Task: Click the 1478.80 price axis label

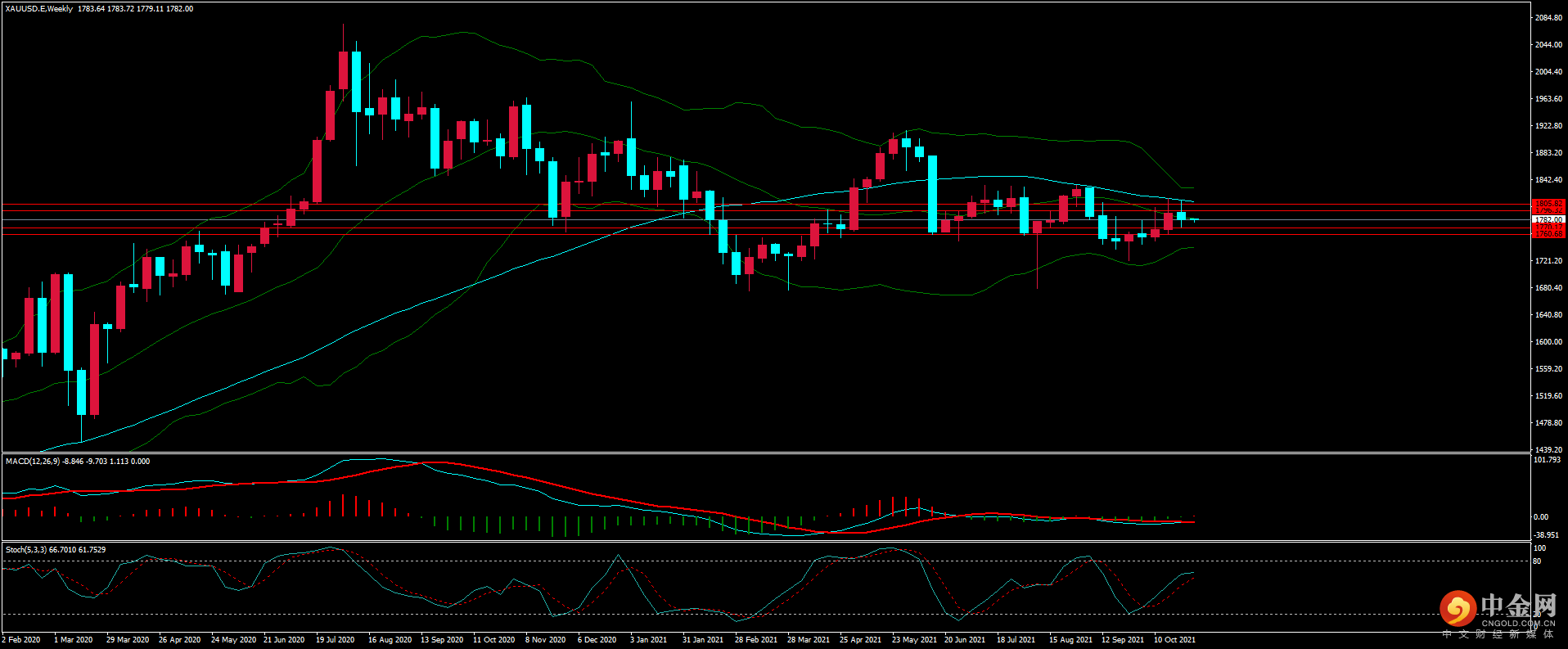Action: pyautogui.click(x=1548, y=423)
